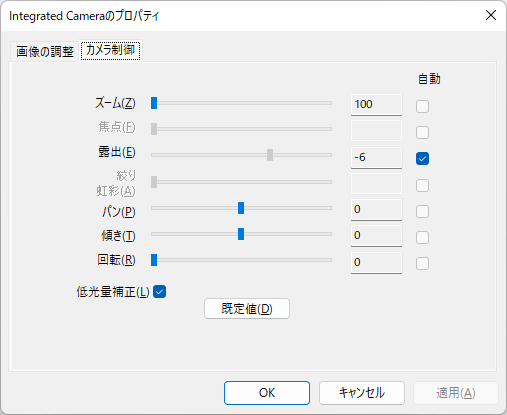Image resolution: width=507 pixels, height=415 pixels.
Task: Click the ズーム slider thumb
Action: tap(154, 103)
